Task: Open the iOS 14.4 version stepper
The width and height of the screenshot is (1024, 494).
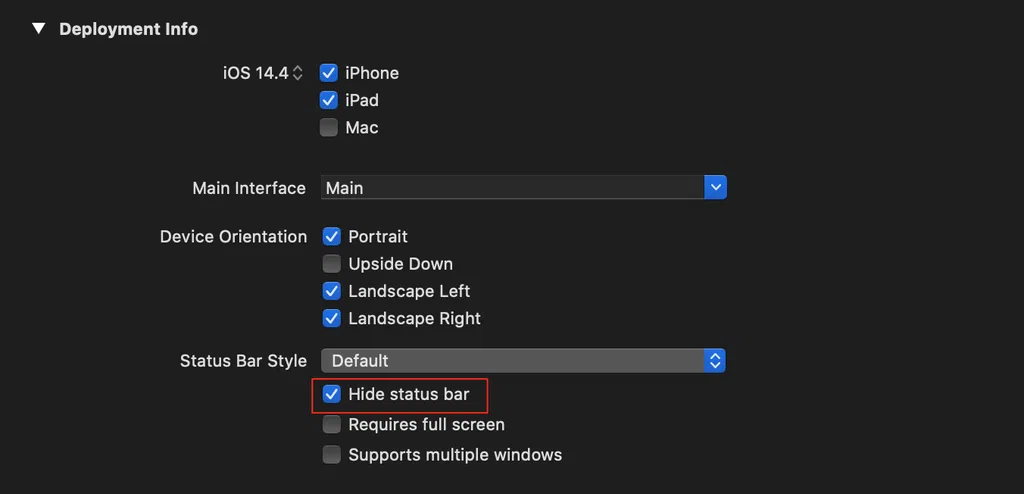Action: coord(297,73)
